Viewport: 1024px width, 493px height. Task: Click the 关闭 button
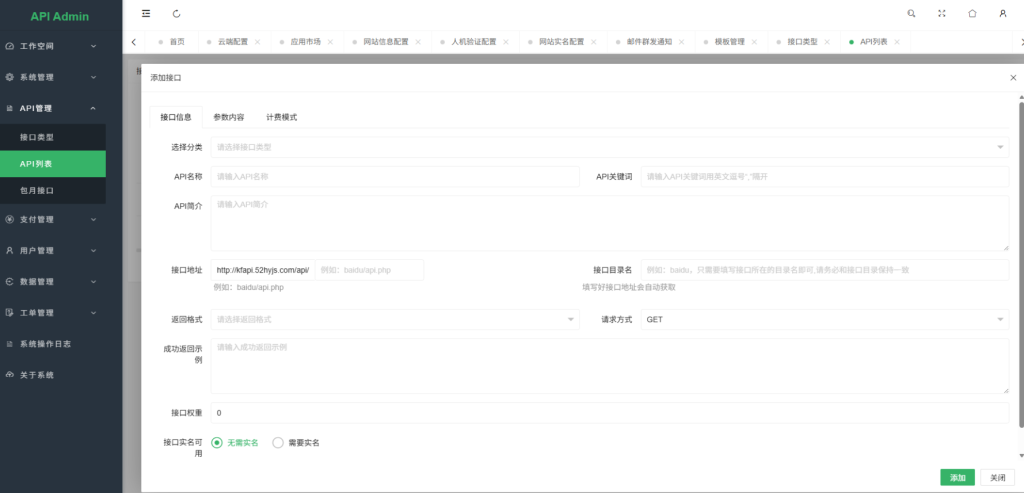click(997, 477)
